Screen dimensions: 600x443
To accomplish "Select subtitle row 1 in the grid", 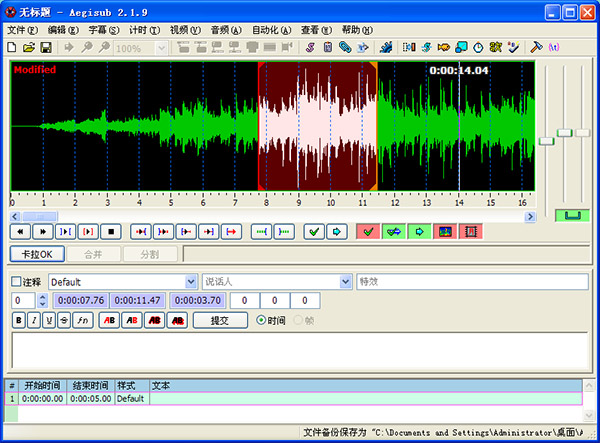I will [293, 399].
